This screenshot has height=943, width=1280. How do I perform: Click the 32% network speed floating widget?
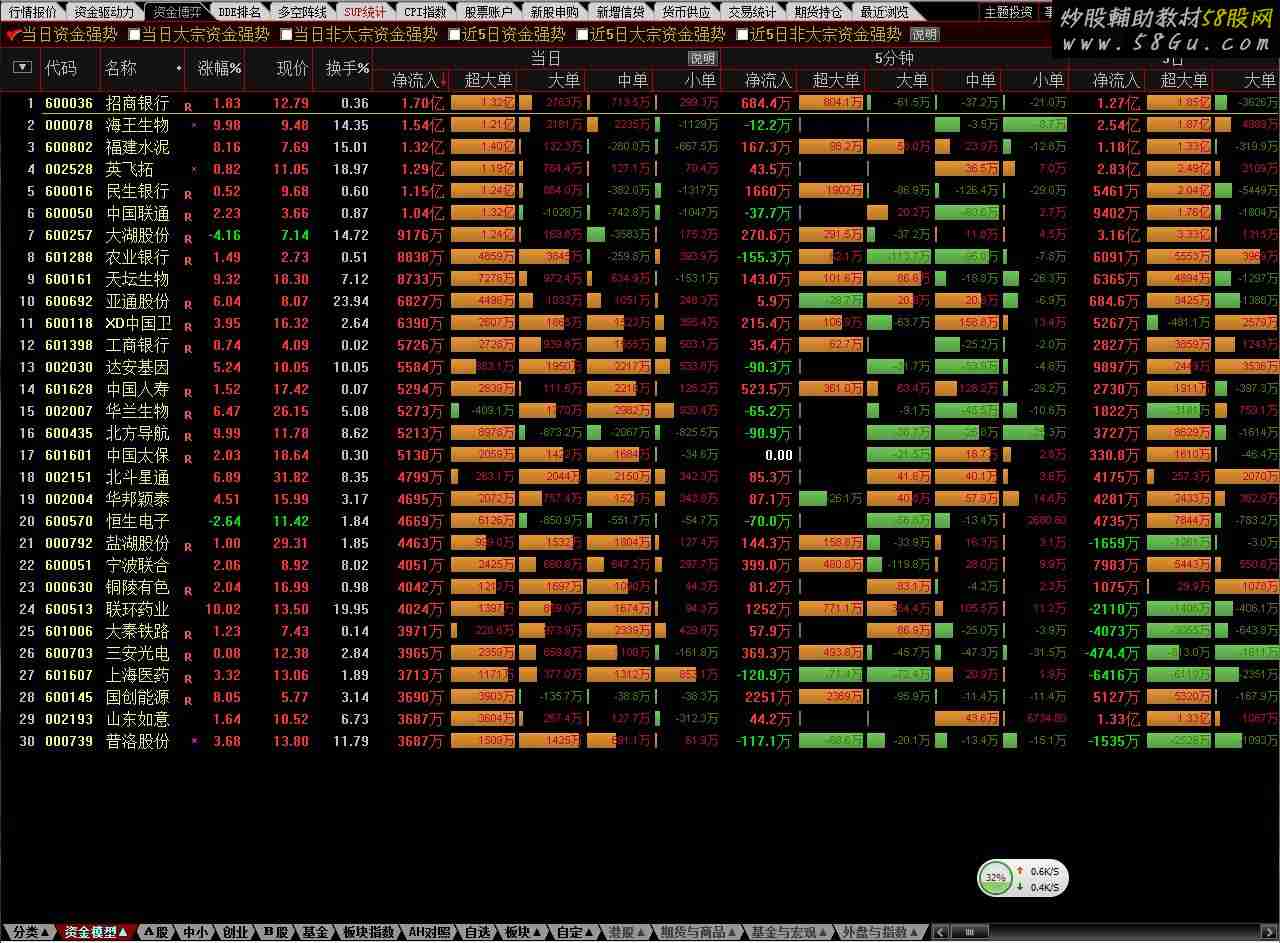pyautogui.click(x=1024, y=879)
